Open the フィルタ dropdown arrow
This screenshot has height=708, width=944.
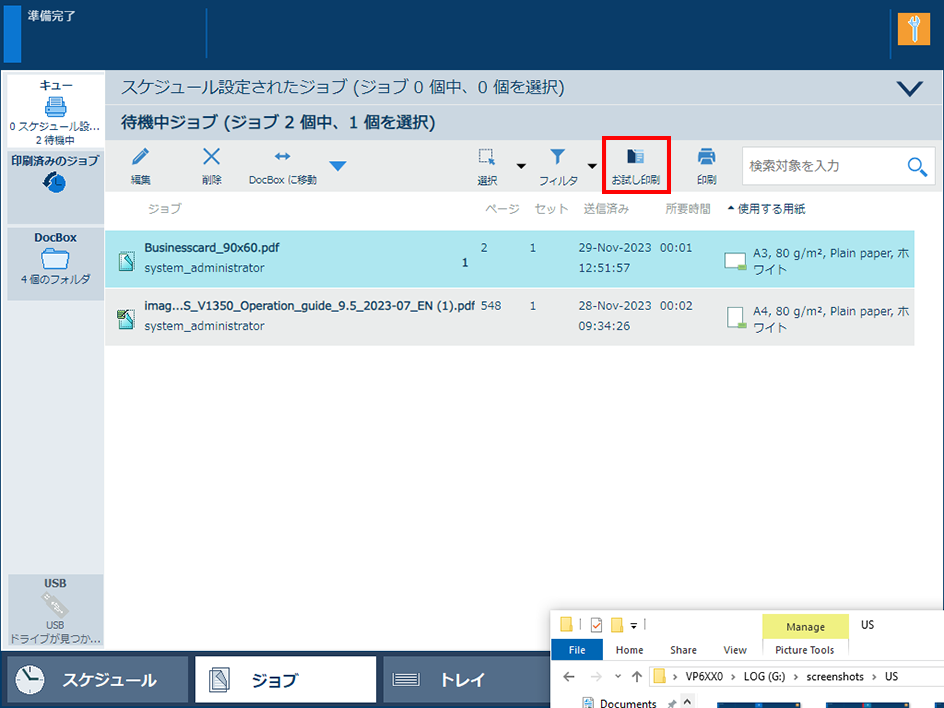592,166
